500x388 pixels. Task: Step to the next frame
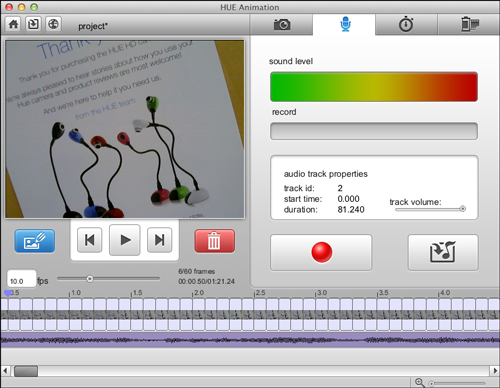pyautogui.click(x=160, y=240)
